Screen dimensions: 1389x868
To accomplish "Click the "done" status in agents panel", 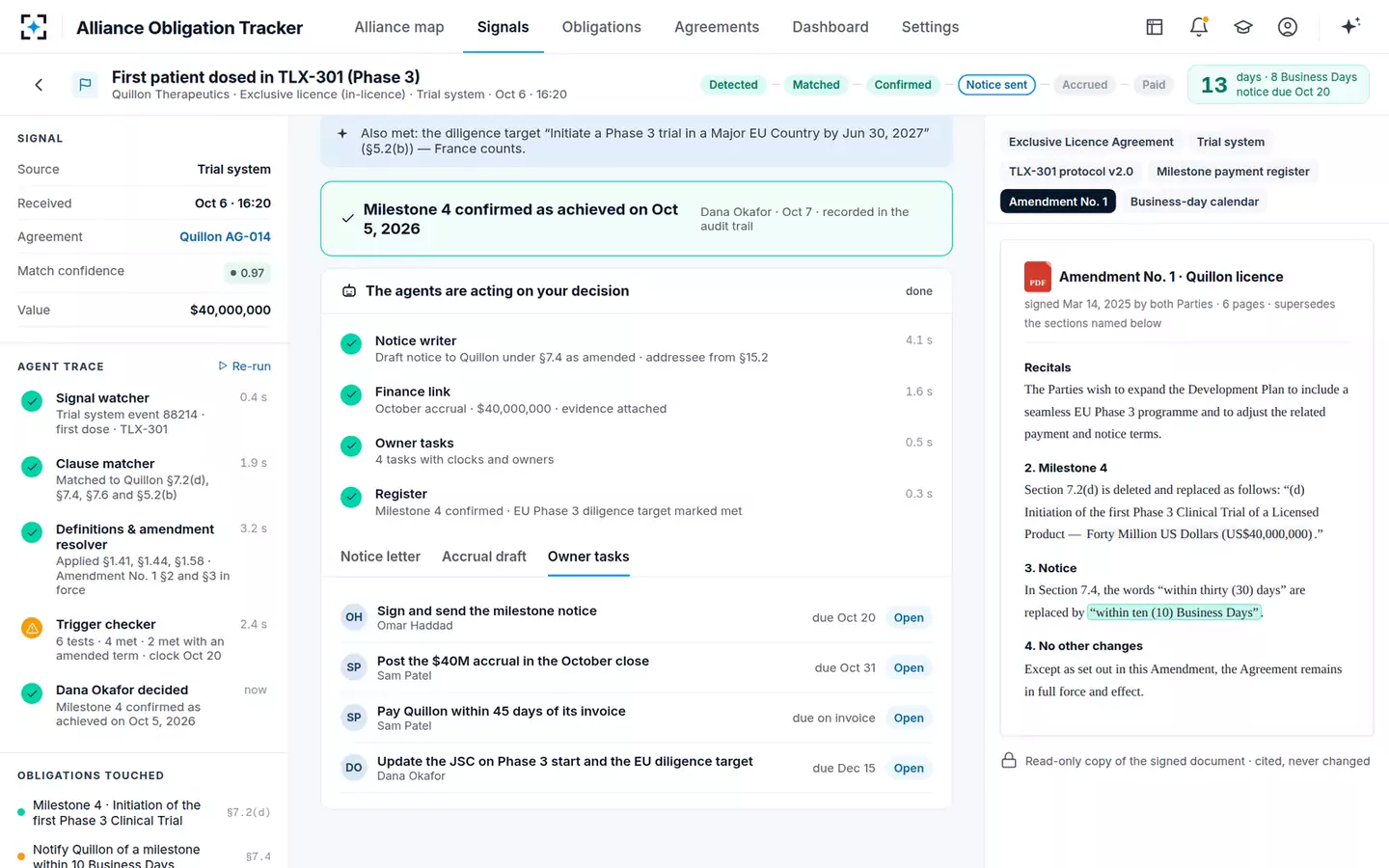I will (x=918, y=291).
